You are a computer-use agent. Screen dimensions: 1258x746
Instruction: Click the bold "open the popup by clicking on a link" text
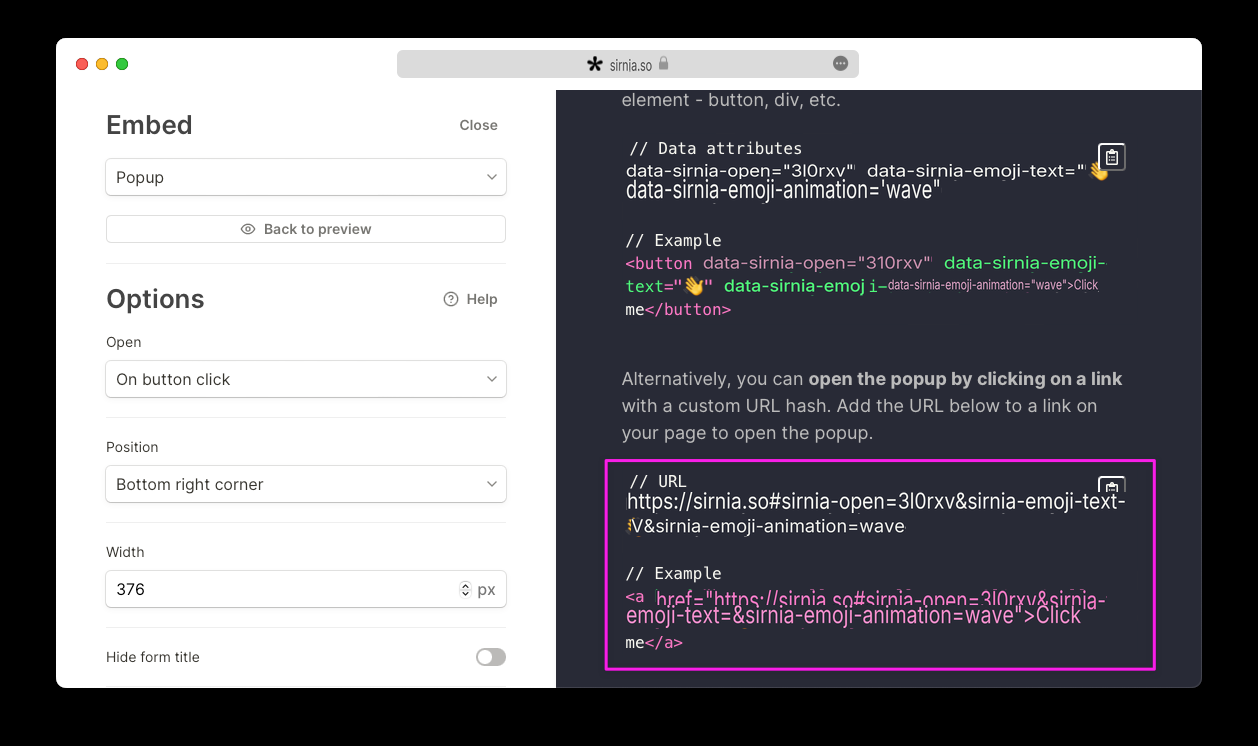coord(965,379)
